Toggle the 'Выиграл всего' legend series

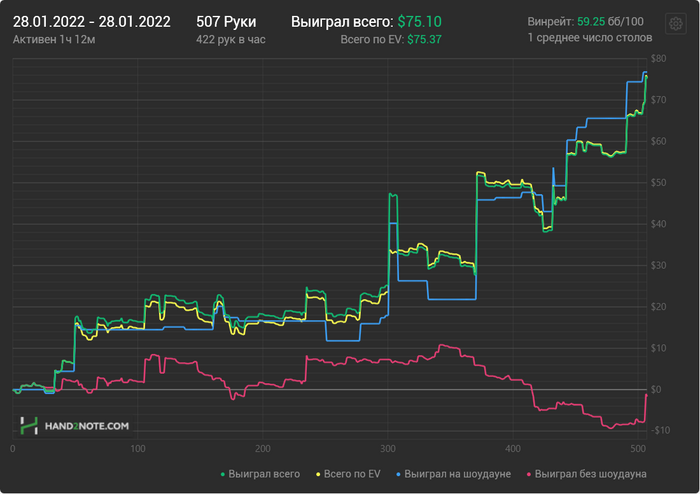(260, 474)
